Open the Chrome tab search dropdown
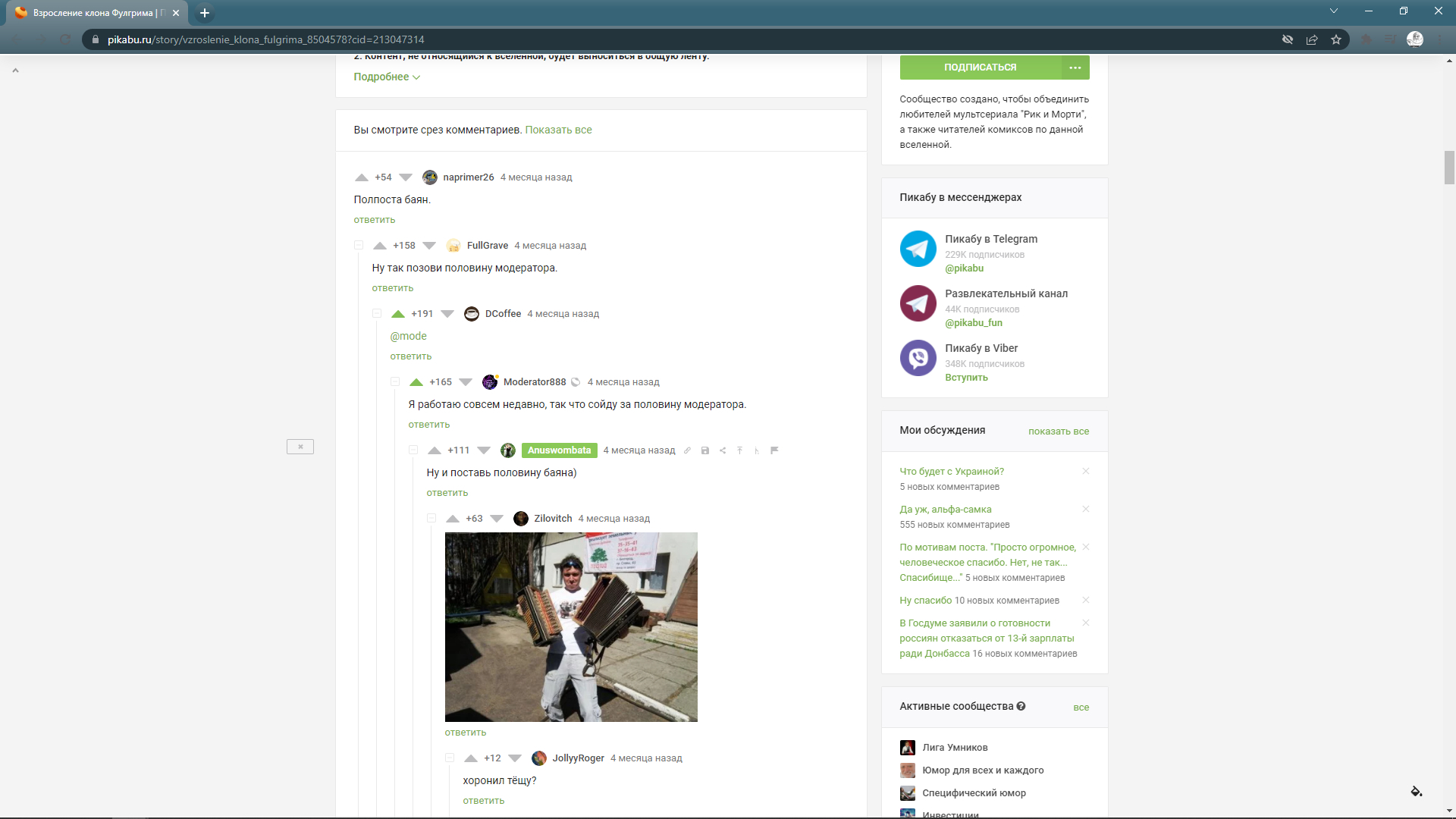The width and height of the screenshot is (1456, 819). tap(1333, 11)
